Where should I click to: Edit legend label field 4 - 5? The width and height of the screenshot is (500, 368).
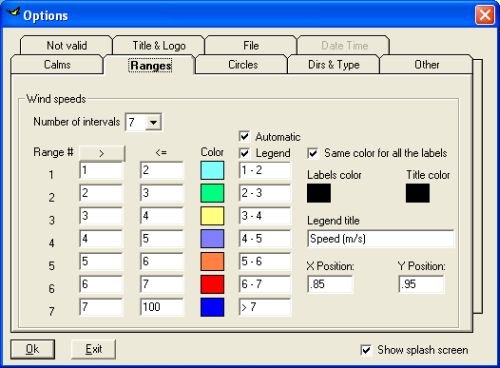point(265,239)
